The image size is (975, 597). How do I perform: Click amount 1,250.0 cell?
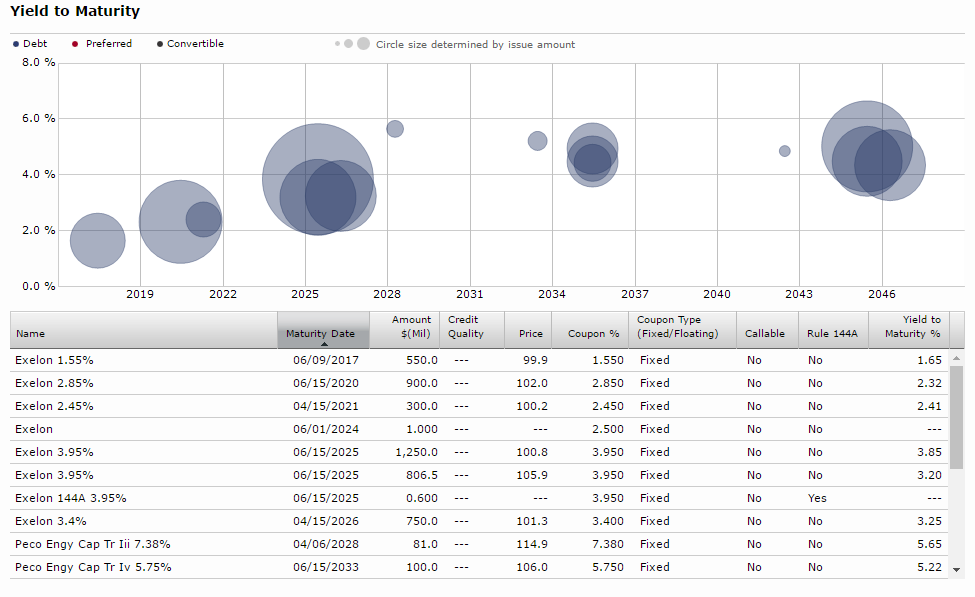[x=417, y=452]
